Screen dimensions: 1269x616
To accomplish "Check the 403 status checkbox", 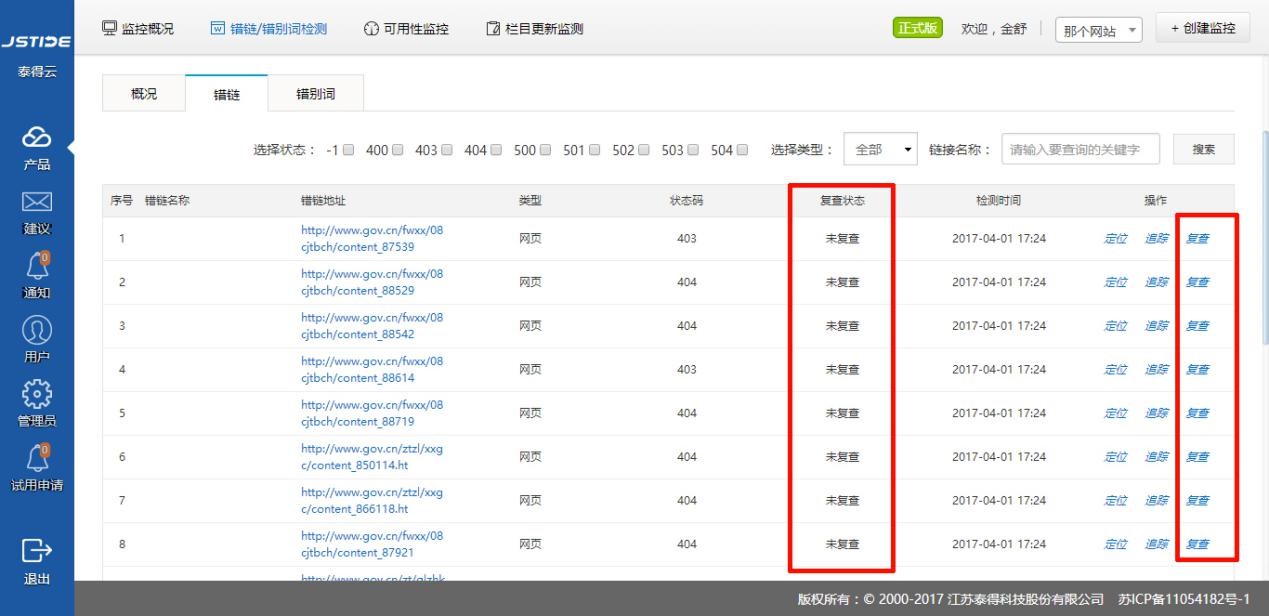I will (447, 150).
